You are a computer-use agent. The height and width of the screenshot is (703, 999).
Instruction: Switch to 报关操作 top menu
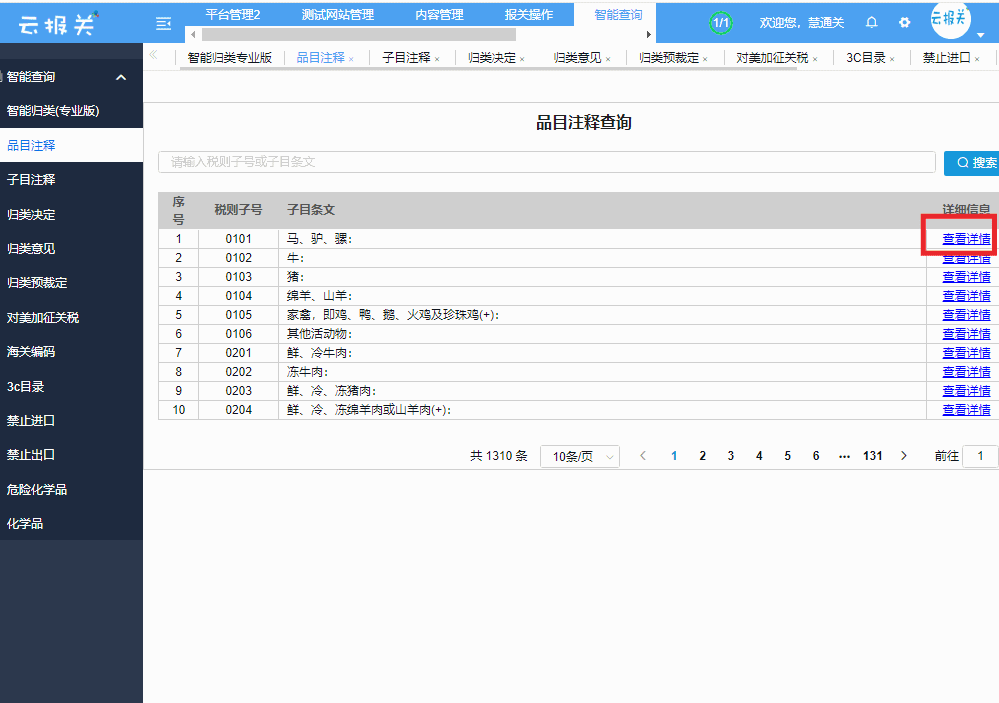[x=529, y=15]
